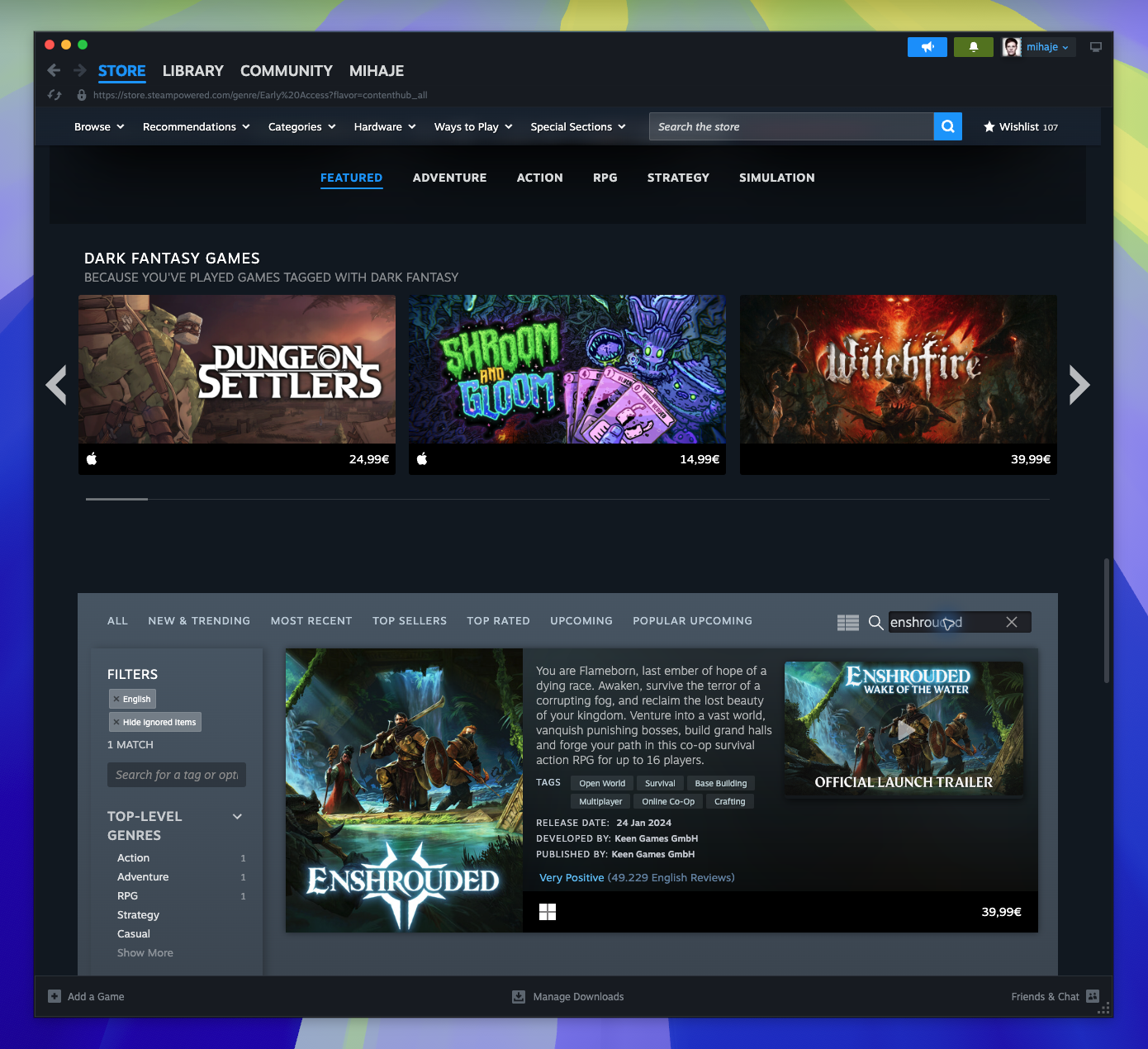Play the Enshrouded Official Launch Trailer
This screenshot has width=1148, height=1049.
point(904,729)
